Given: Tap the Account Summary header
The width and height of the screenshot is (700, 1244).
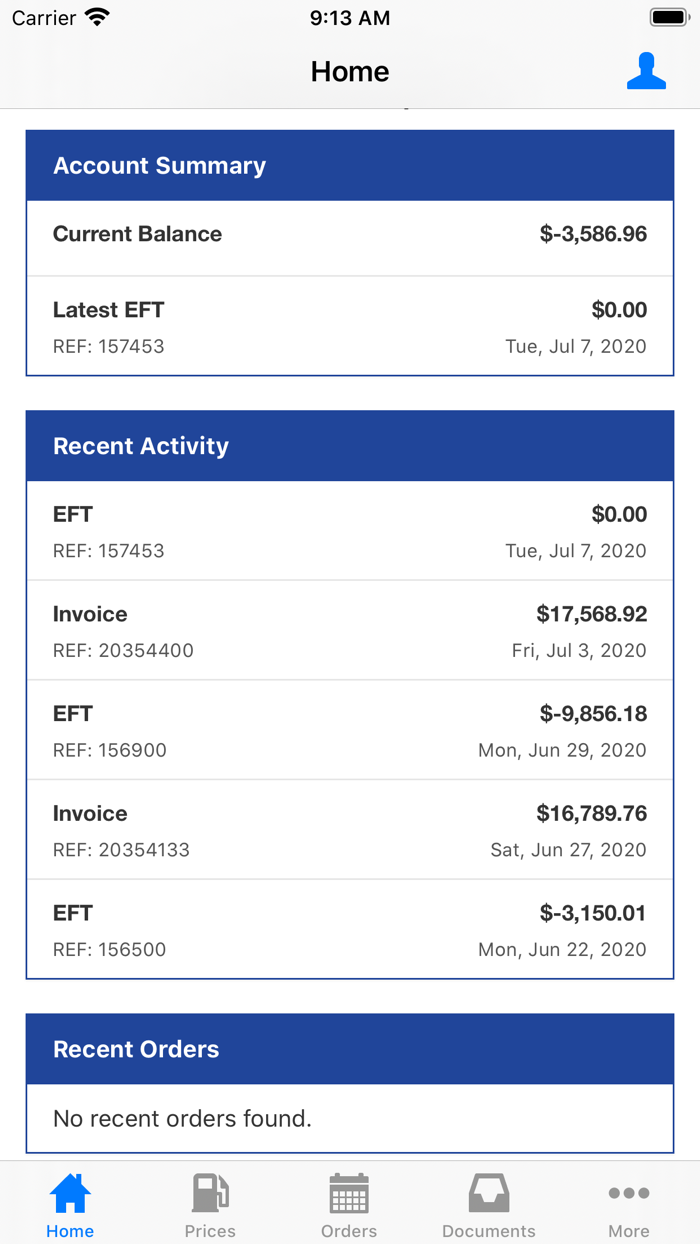Looking at the screenshot, I should click(x=350, y=166).
